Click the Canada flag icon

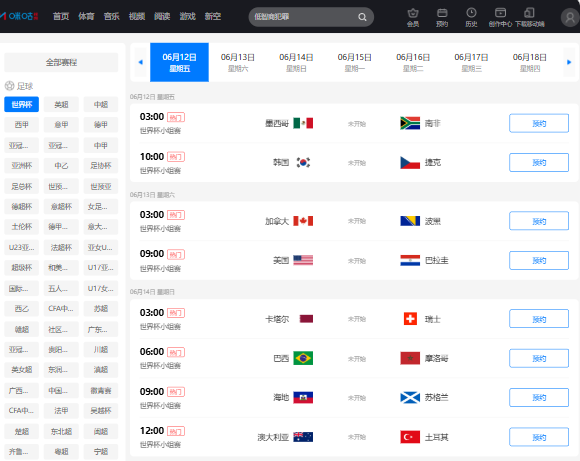coord(303,221)
